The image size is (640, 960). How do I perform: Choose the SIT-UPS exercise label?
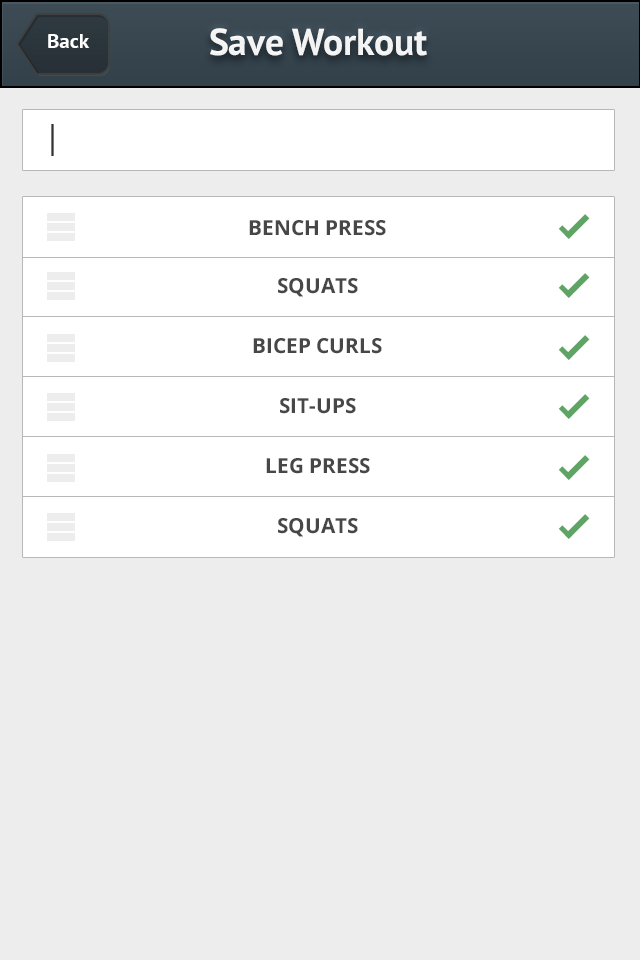click(317, 407)
